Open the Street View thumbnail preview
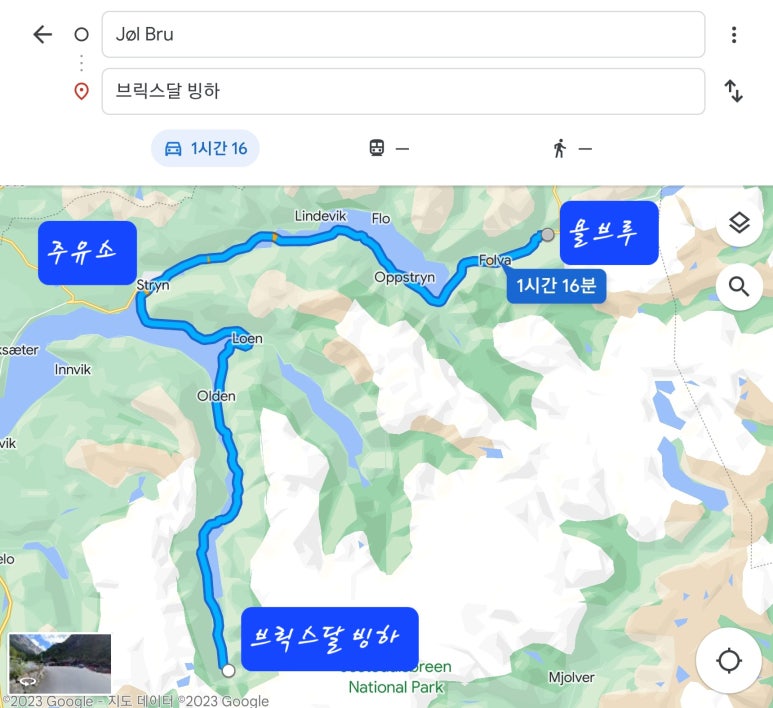This screenshot has height=708, width=773. pyautogui.click(x=60, y=664)
